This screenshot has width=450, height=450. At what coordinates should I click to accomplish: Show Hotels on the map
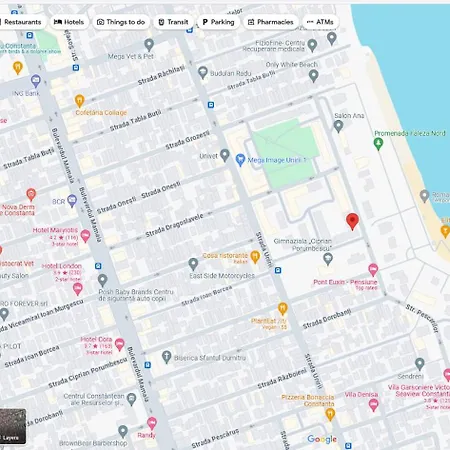[69, 22]
